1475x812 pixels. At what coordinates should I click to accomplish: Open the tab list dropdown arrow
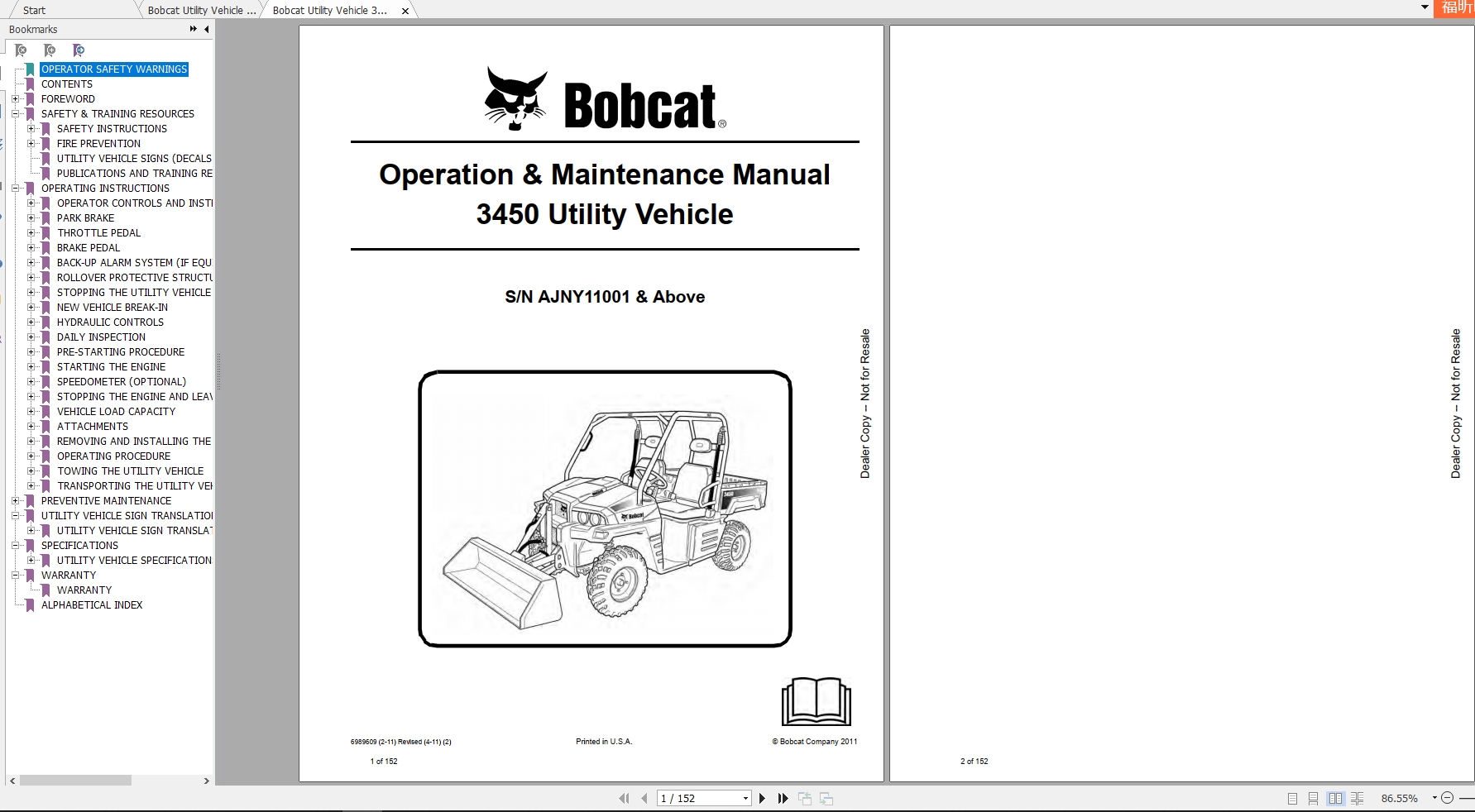[1425, 7]
